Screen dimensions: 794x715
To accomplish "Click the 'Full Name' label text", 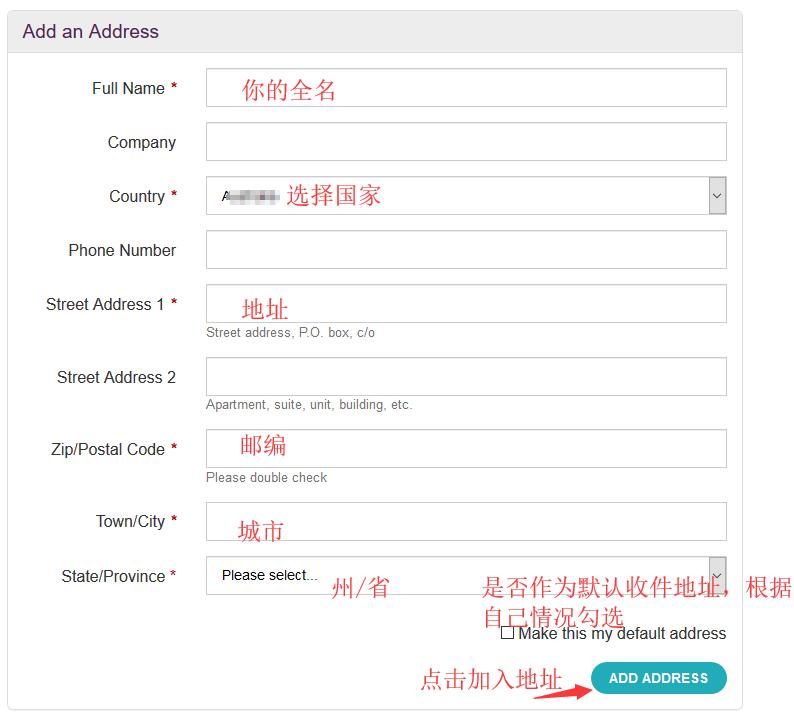I will point(128,88).
